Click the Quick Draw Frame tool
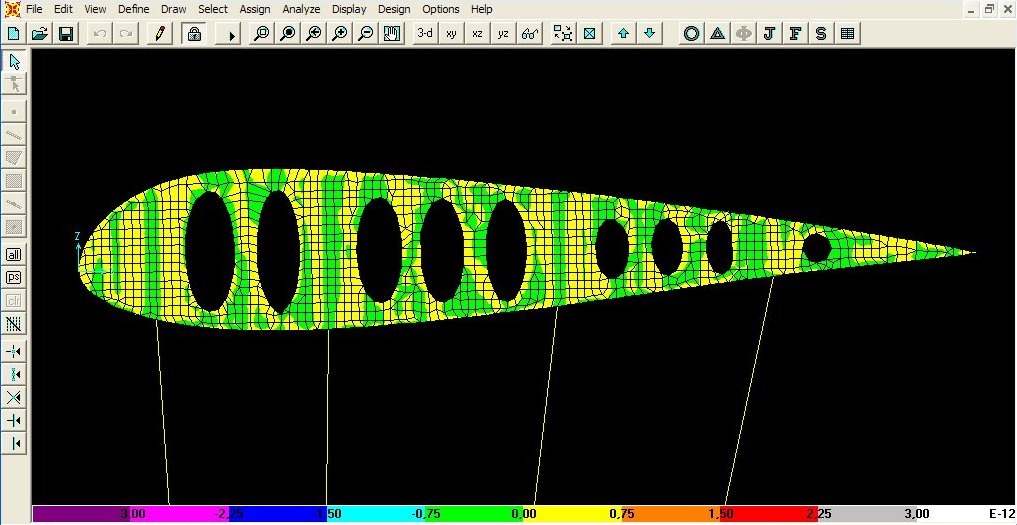The image size is (1017, 525). coord(14,204)
